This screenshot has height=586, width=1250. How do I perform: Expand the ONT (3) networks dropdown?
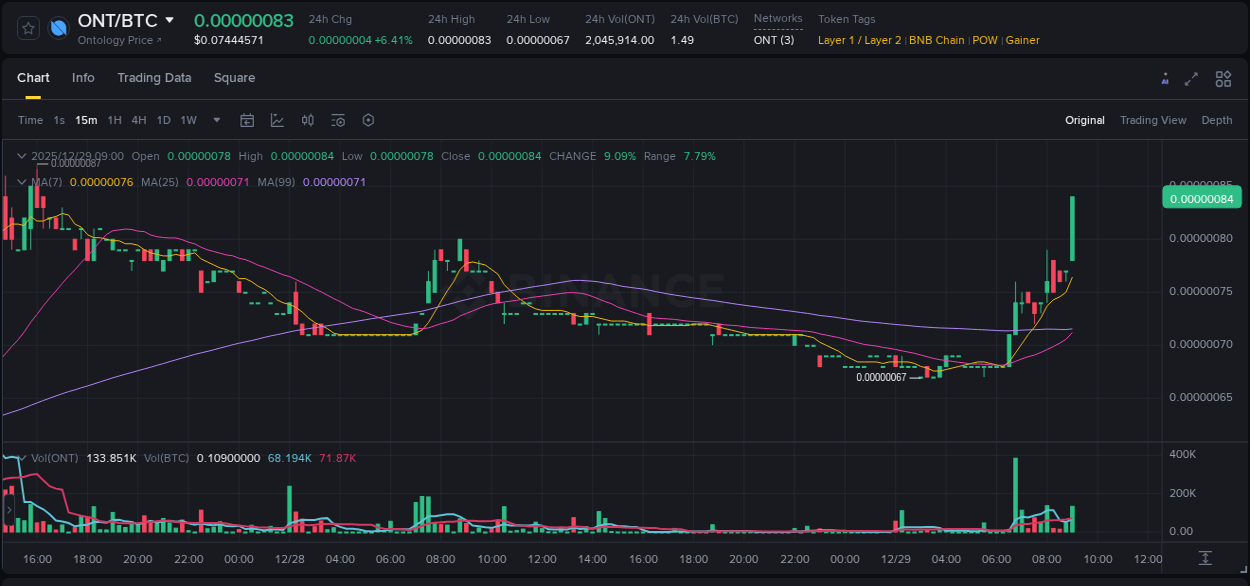777,39
